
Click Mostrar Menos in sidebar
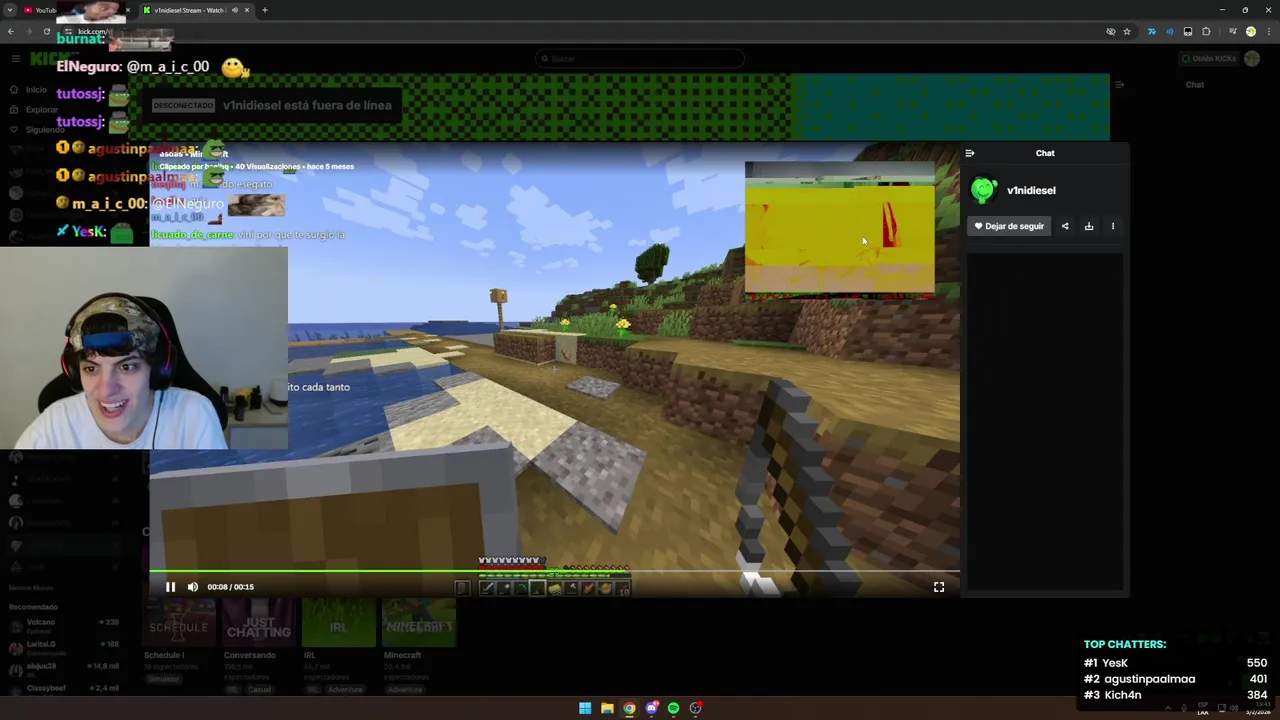[30, 588]
